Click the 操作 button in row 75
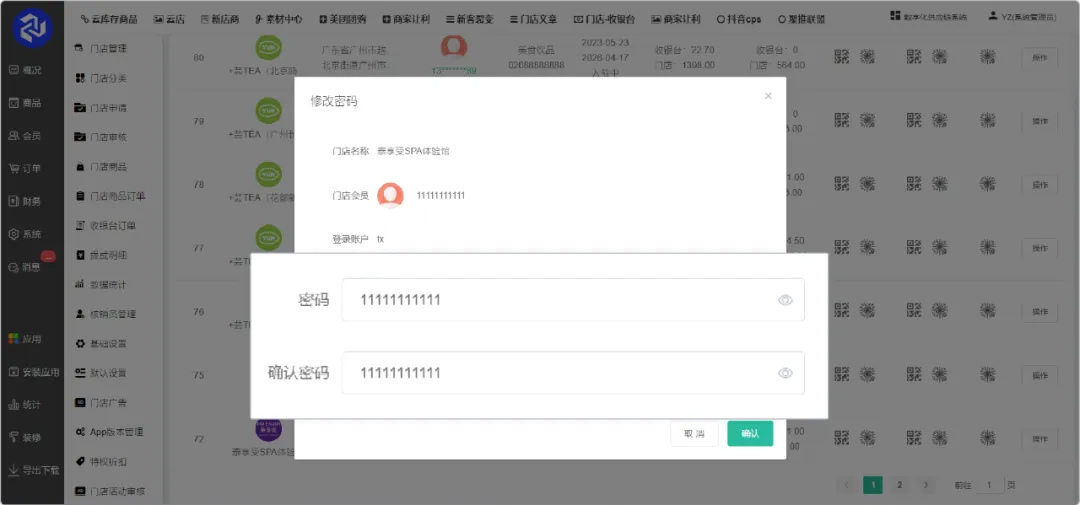The width and height of the screenshot is (1080, 505). [x=1039, y=375]
